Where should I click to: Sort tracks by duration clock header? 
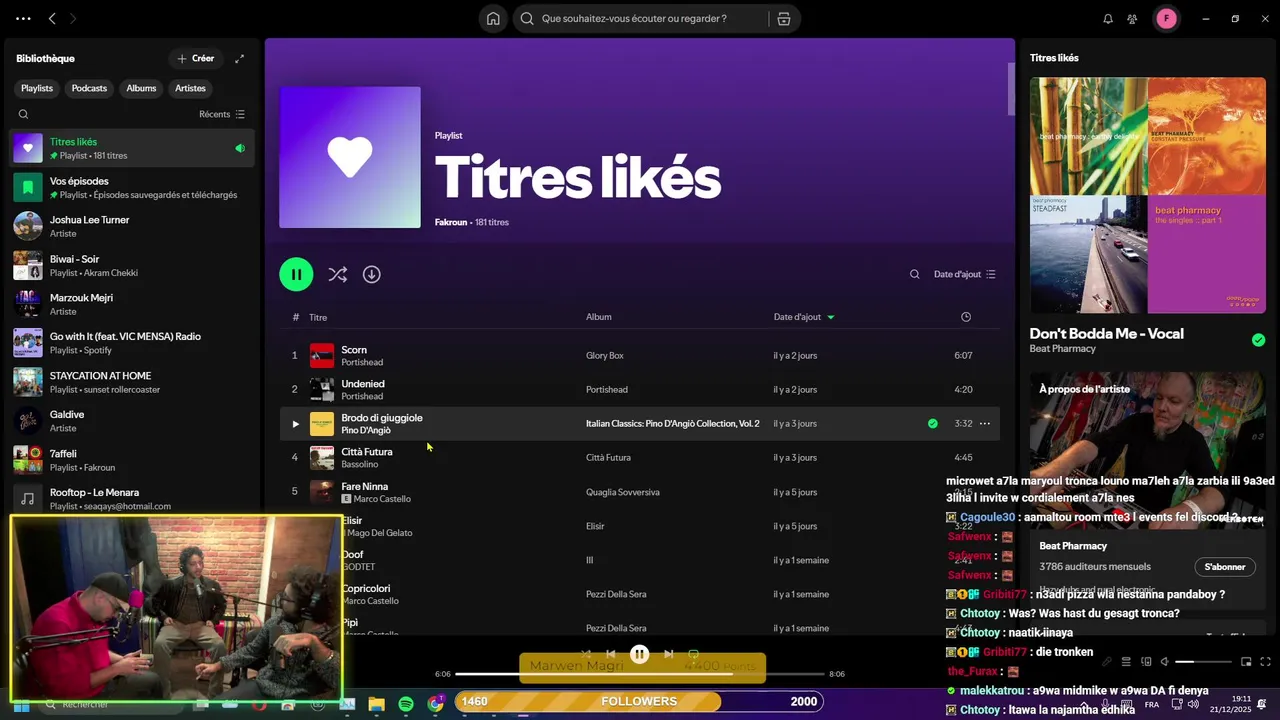coord(965,317)
